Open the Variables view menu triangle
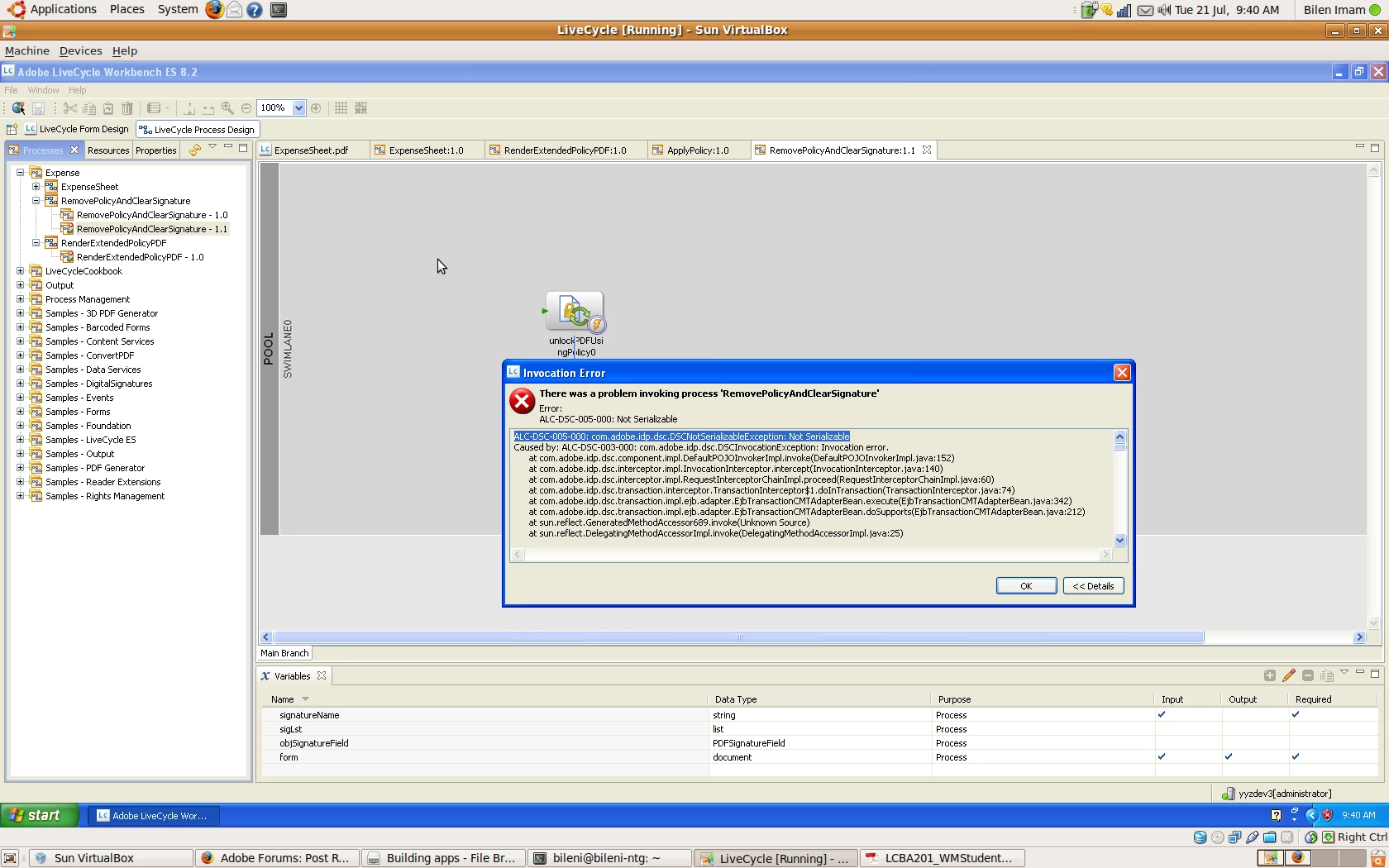Viewport: 1389px width, 868px height. click(1344, 673)
